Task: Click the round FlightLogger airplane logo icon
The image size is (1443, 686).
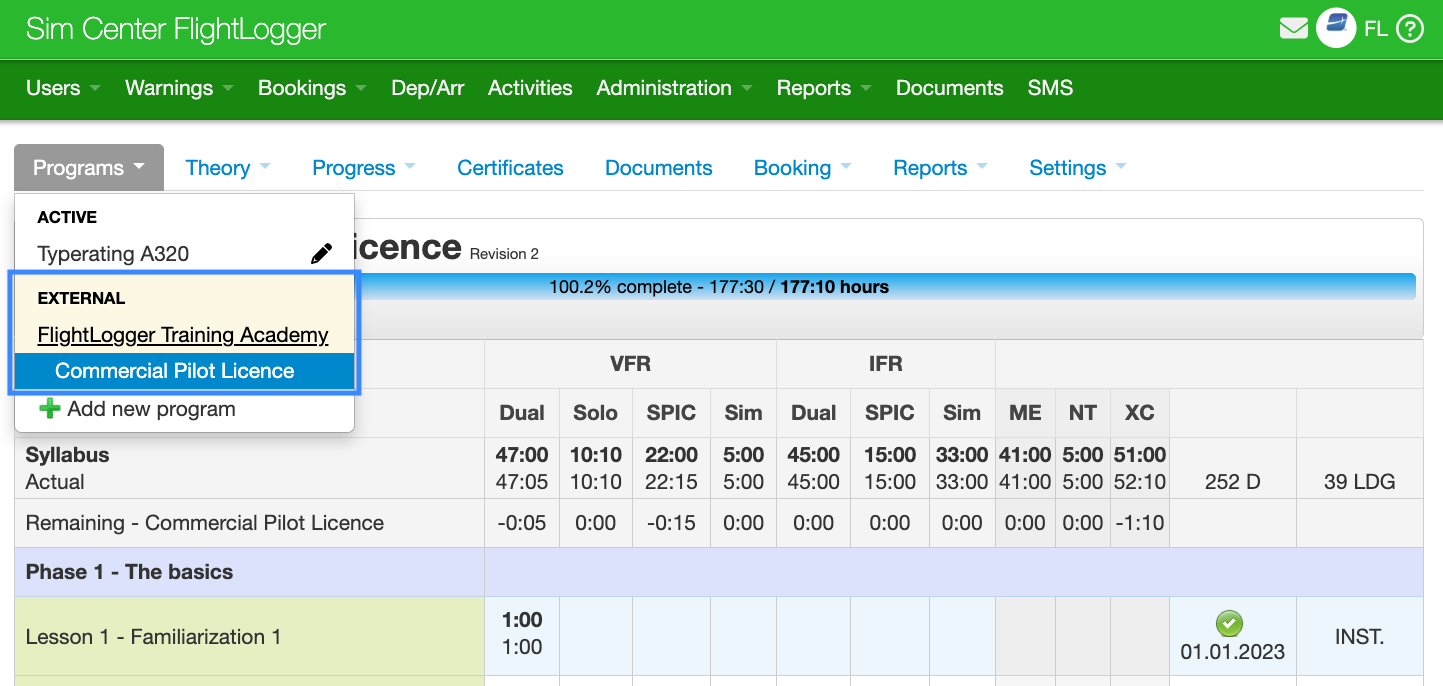Action: pos(1335,27)
